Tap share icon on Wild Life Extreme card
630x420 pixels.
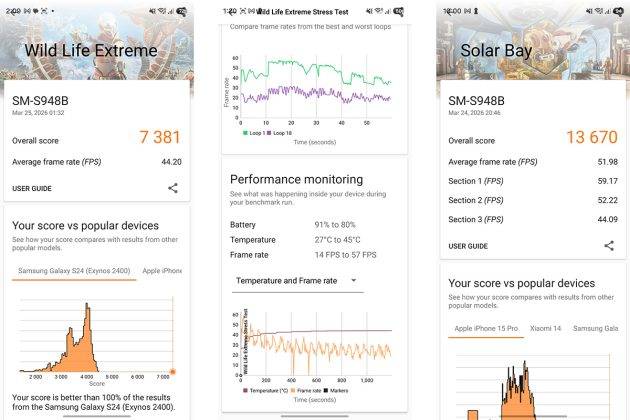[173, 188]
